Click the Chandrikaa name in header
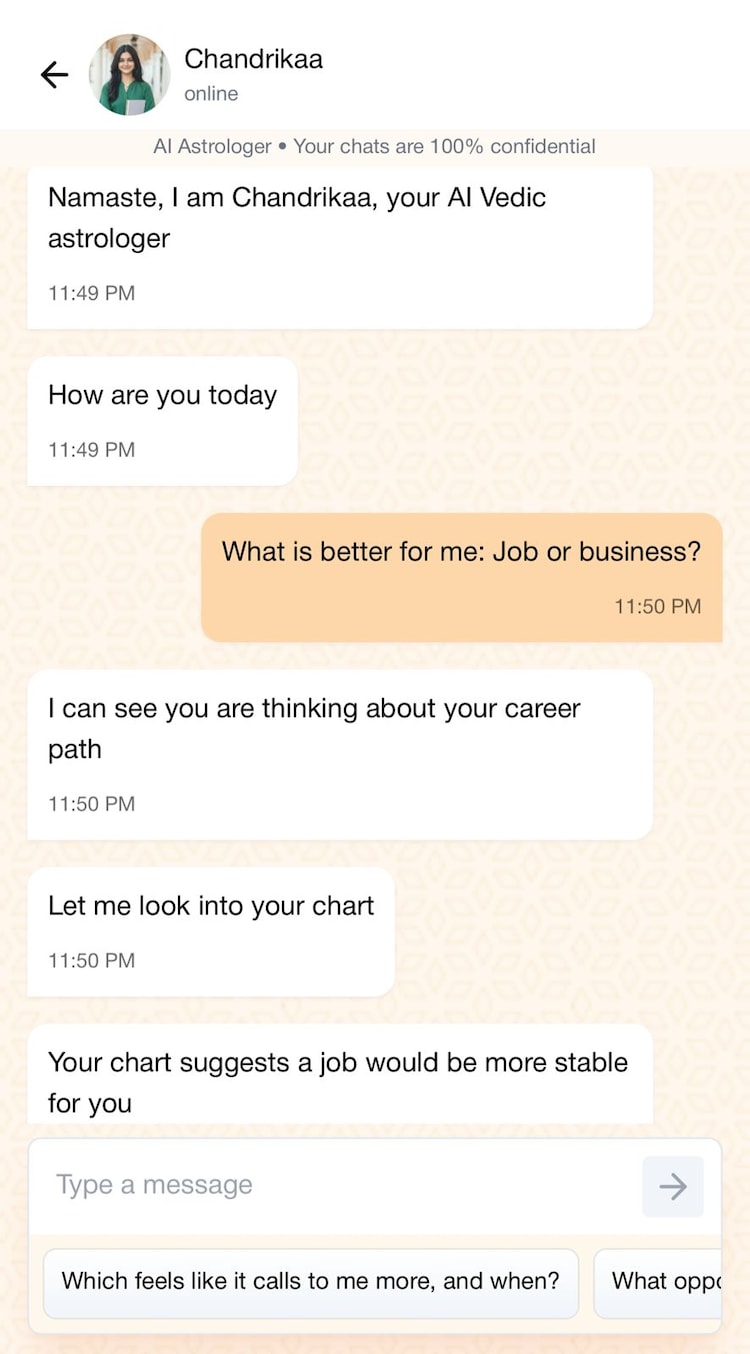This screenshot has width=750, height=1354. pos(253,59)
